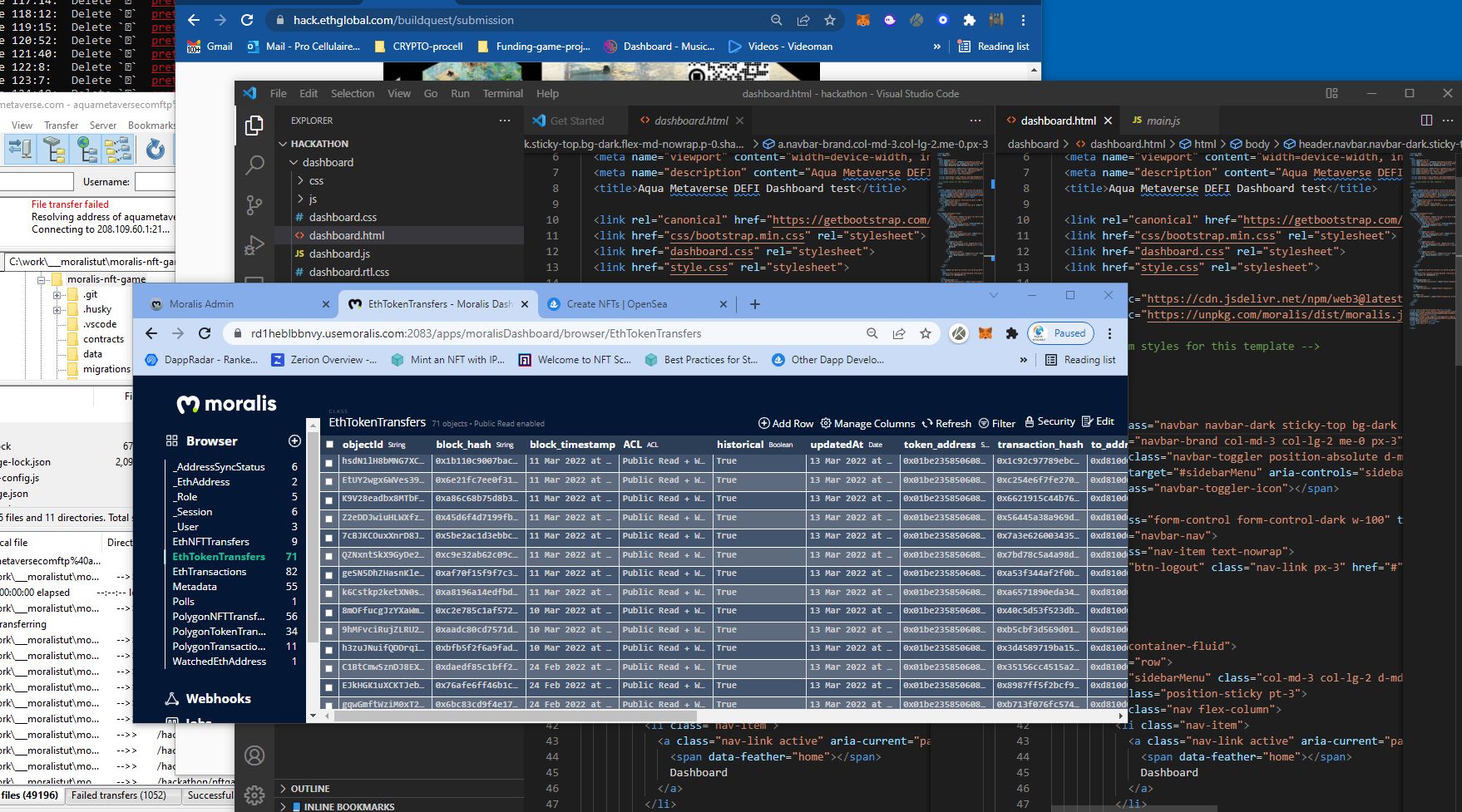Open the Security option in Moralis toolbar
The image size is (1462, 812).
(x=1050, y=421)
